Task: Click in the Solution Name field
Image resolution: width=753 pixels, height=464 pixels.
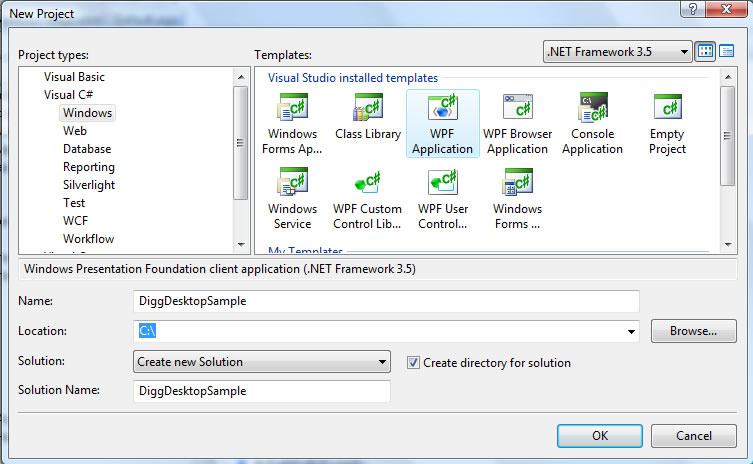Action: coord(262,391)
